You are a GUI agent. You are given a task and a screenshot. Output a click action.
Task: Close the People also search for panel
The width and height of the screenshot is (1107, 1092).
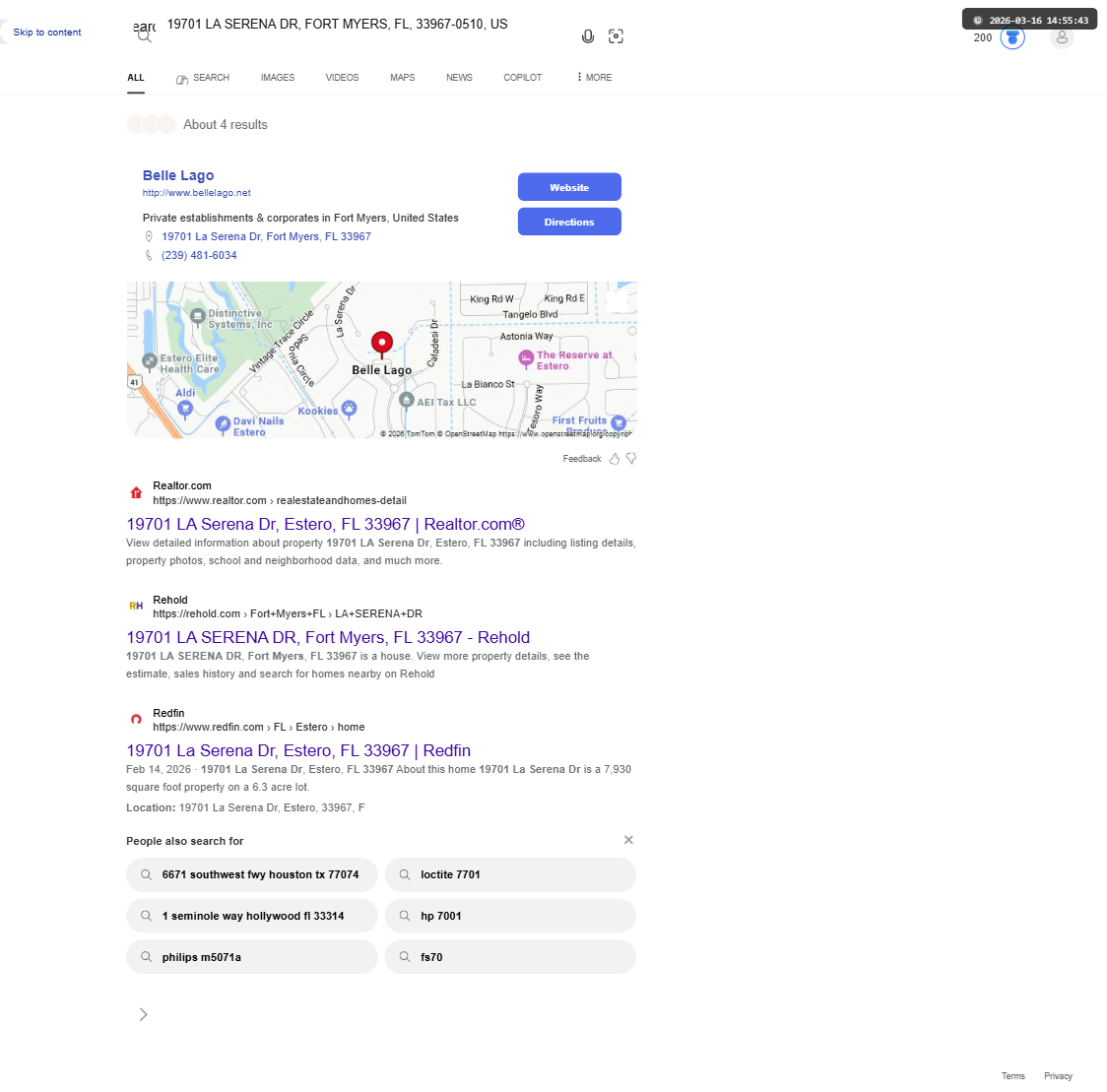pyautogui.click(x=628, y=840)
